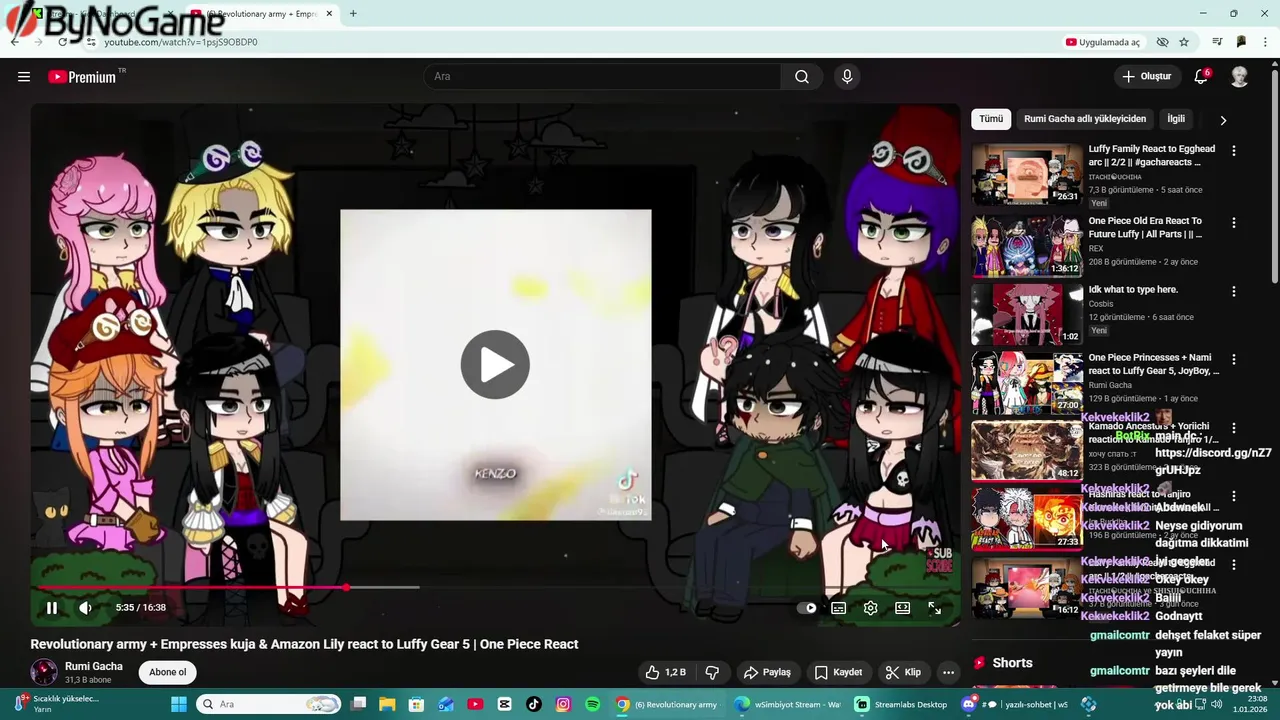Viewport: 1280px width, 720px height.
Task: Click 'Uygulamada aç' open-in-app button
Action: (x=1103, y=42)
